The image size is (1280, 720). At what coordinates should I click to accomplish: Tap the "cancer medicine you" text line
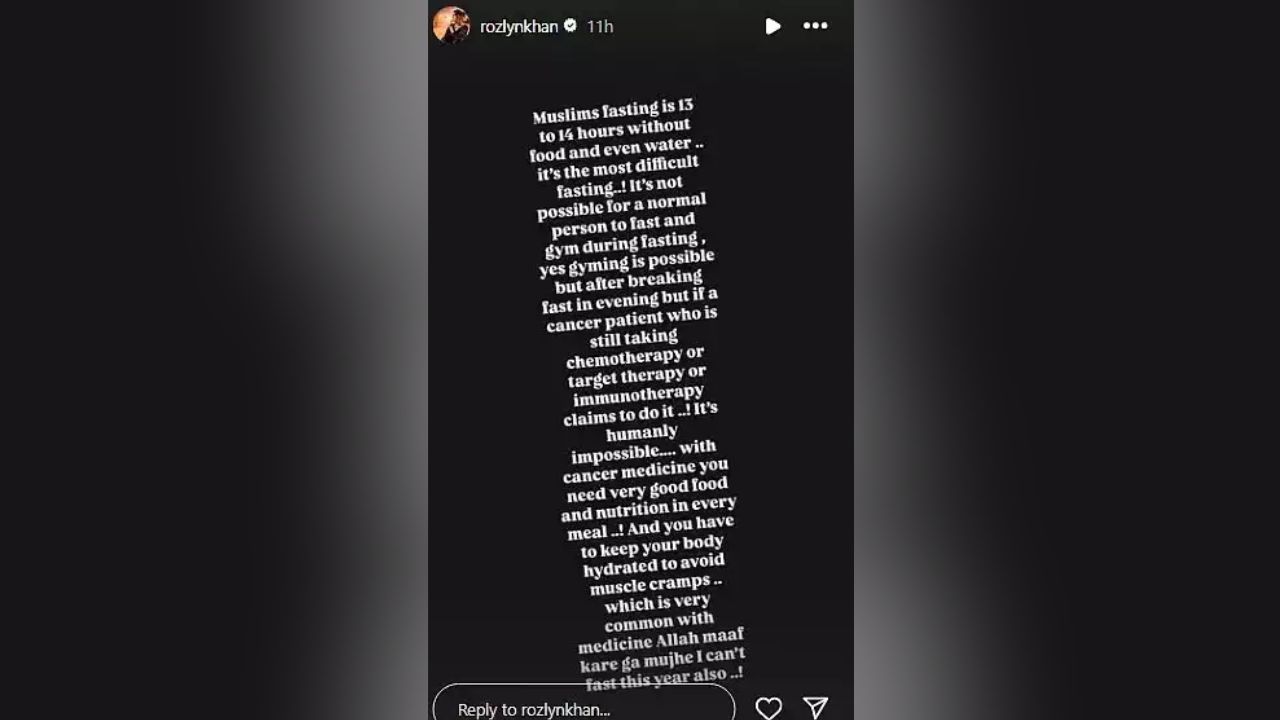coord(646,471)
